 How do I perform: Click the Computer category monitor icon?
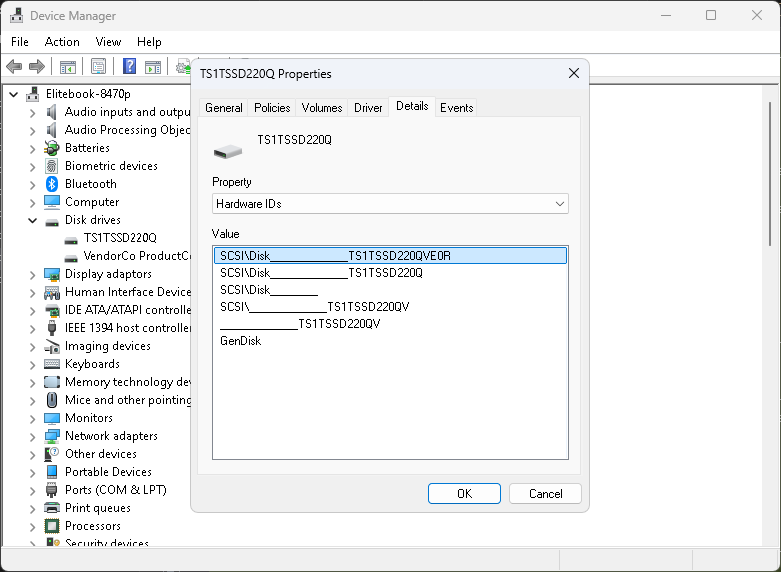click(x=52, y=202)
